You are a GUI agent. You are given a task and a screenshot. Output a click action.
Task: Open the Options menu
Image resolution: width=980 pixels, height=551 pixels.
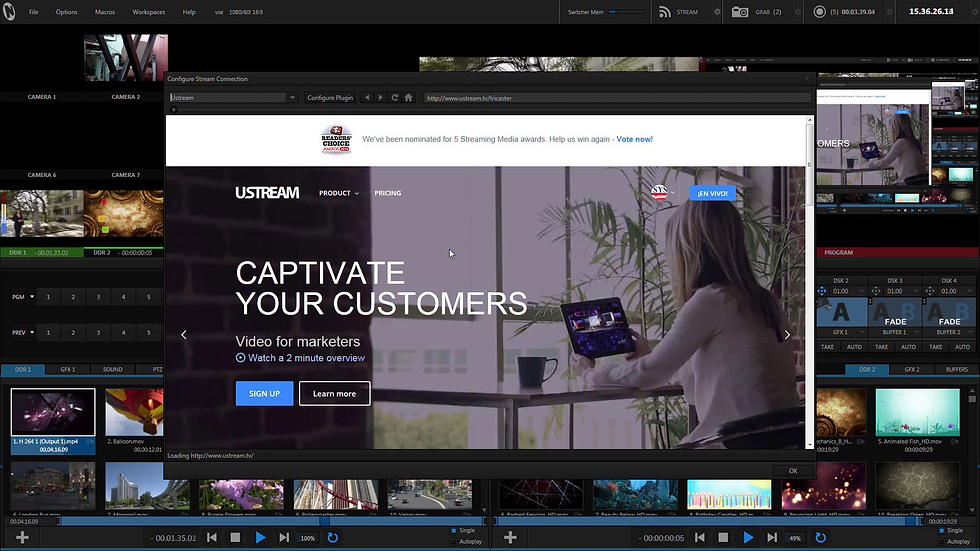click(x=66, y=12)
